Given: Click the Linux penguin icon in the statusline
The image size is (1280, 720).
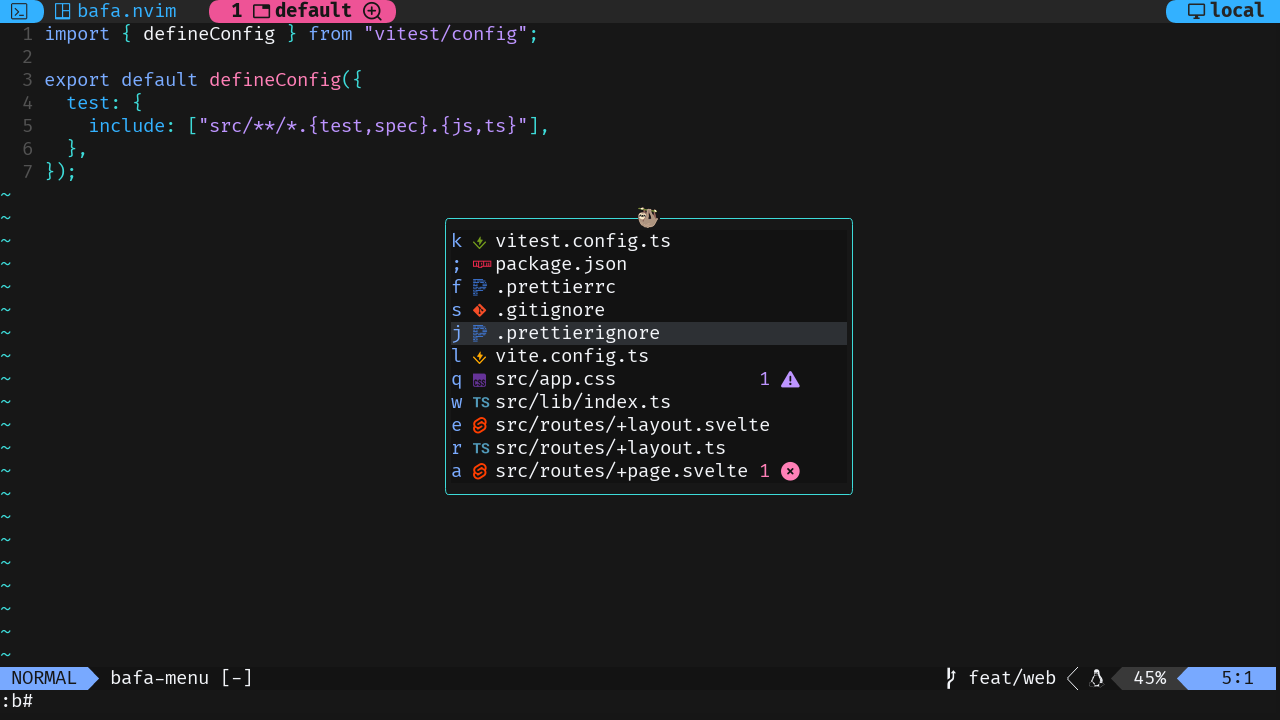Looking at the screenshot, I should pyautogui.click(x=1096, y=678).
